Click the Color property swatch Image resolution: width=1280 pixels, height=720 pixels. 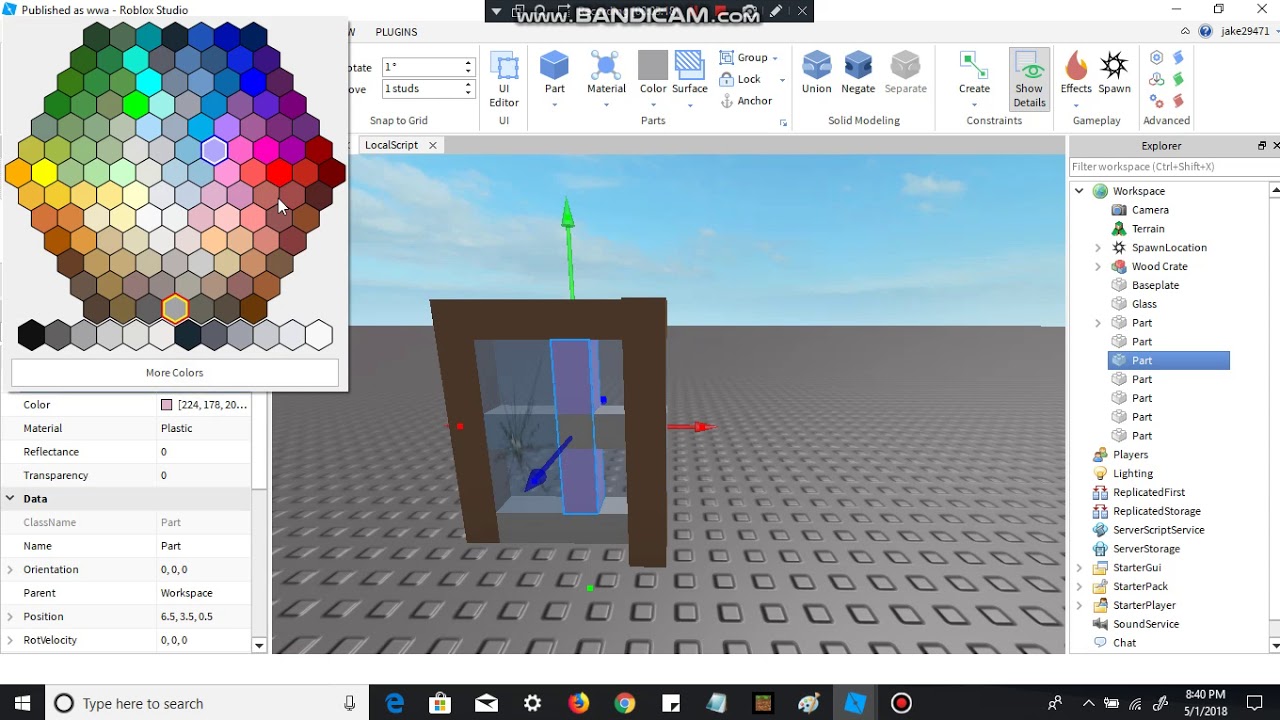(x=167, y=405)
